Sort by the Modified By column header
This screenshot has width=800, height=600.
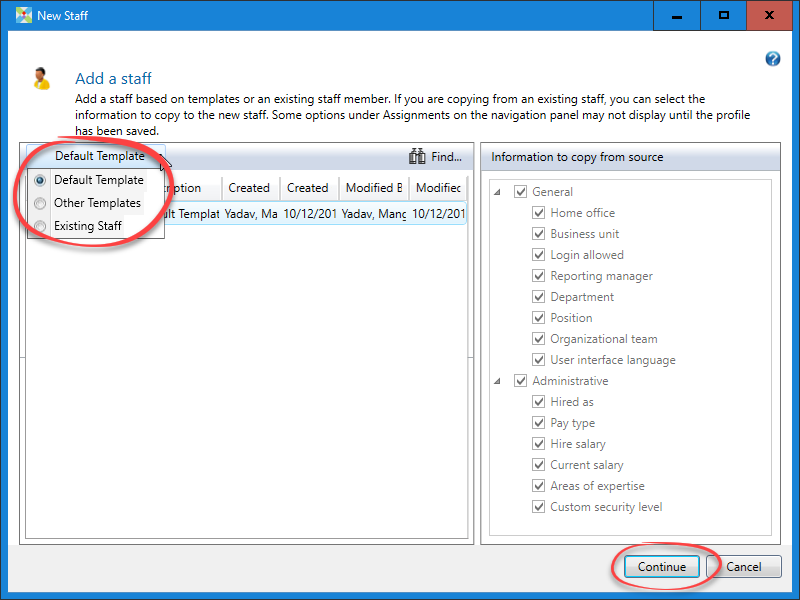[373, 188]
